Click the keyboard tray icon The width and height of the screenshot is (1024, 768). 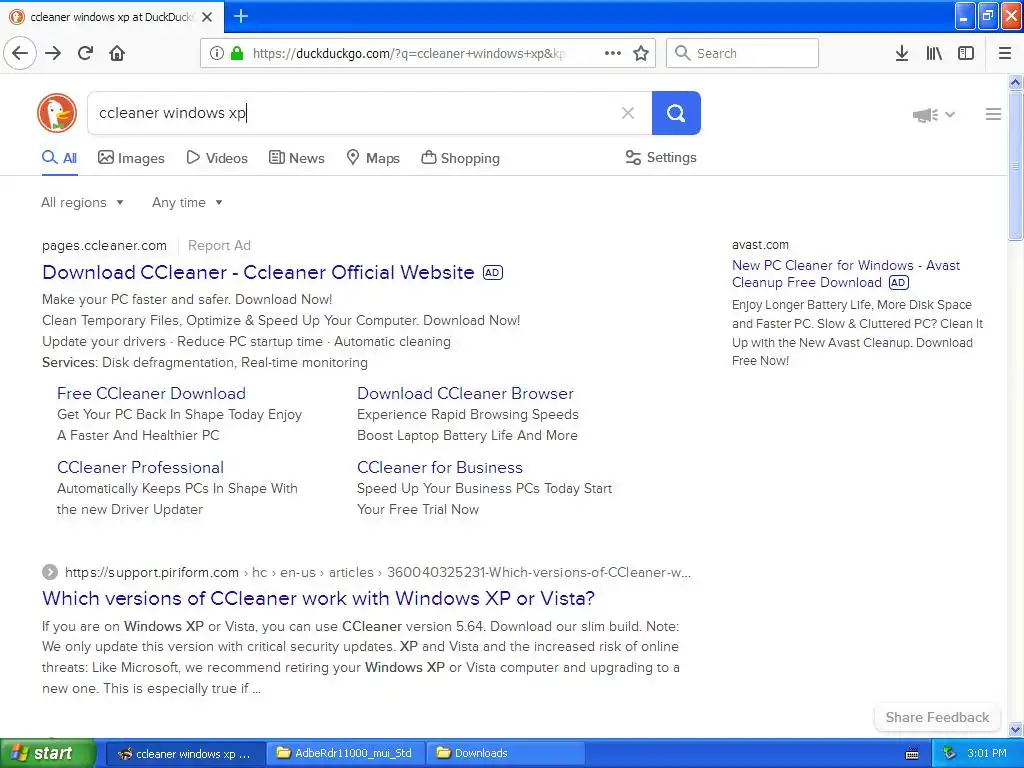912,754
